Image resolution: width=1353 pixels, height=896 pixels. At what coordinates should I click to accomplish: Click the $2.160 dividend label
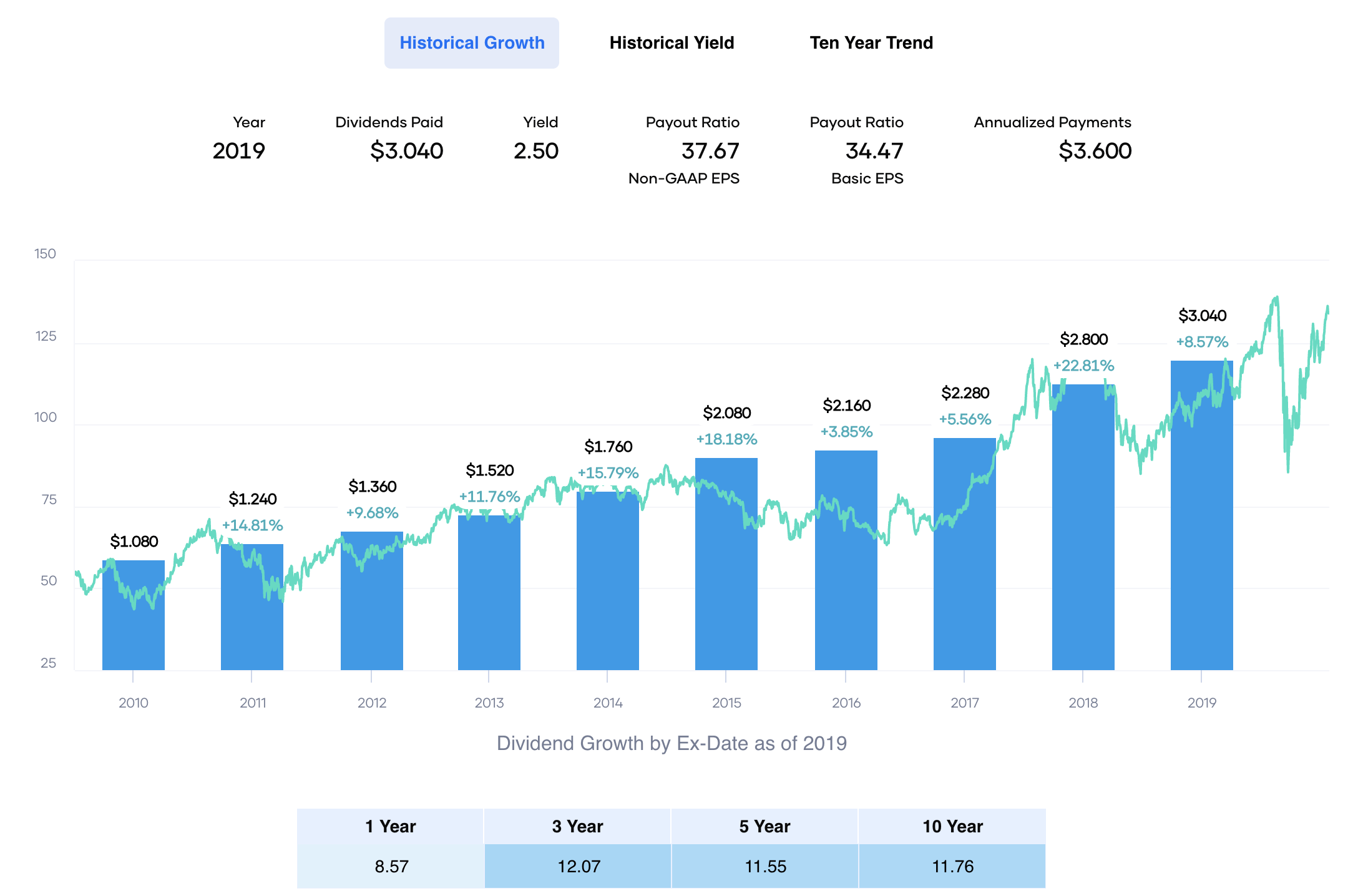tap(847, 406)
